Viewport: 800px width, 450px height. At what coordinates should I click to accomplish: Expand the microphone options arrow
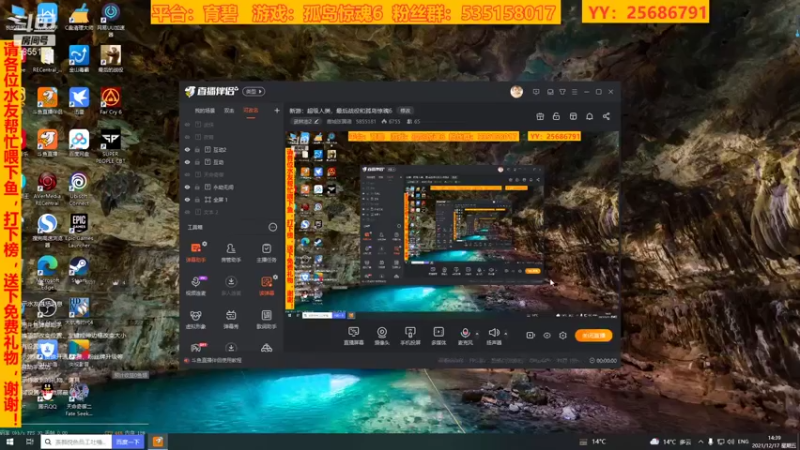coord(477,334)
